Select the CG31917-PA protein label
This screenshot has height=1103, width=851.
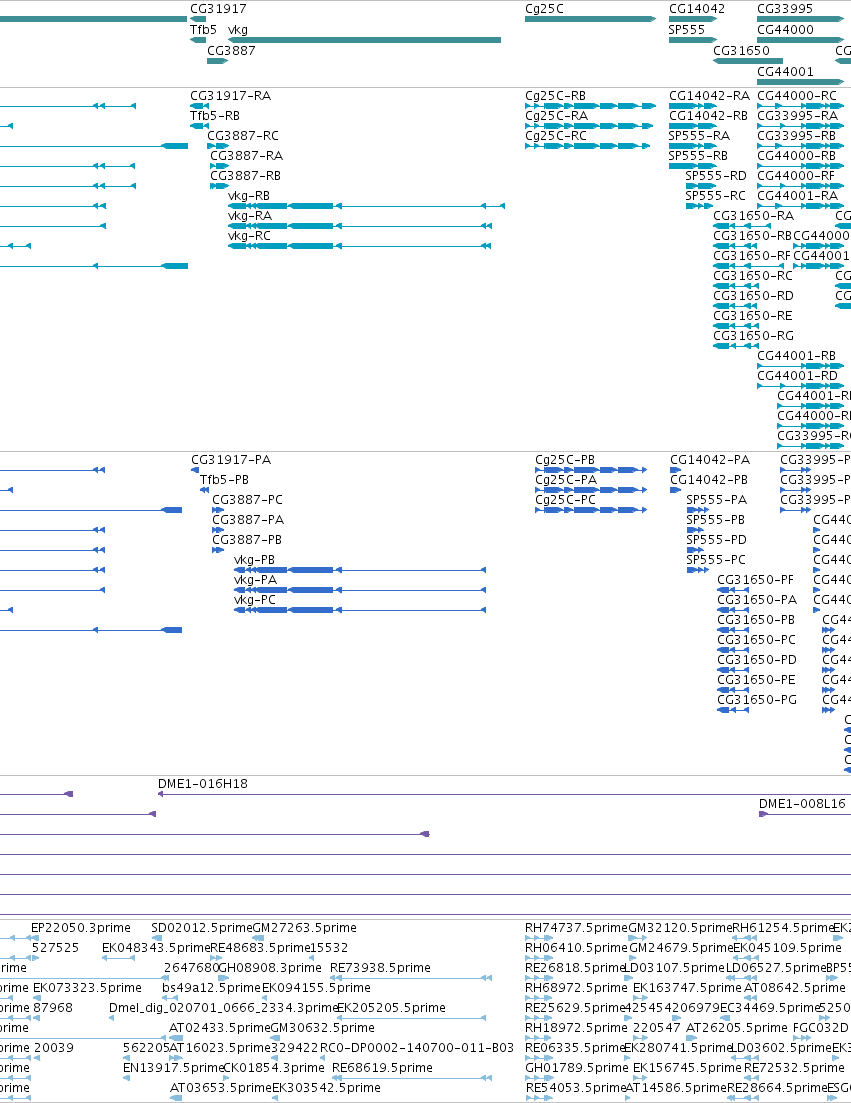coord(231,460)
